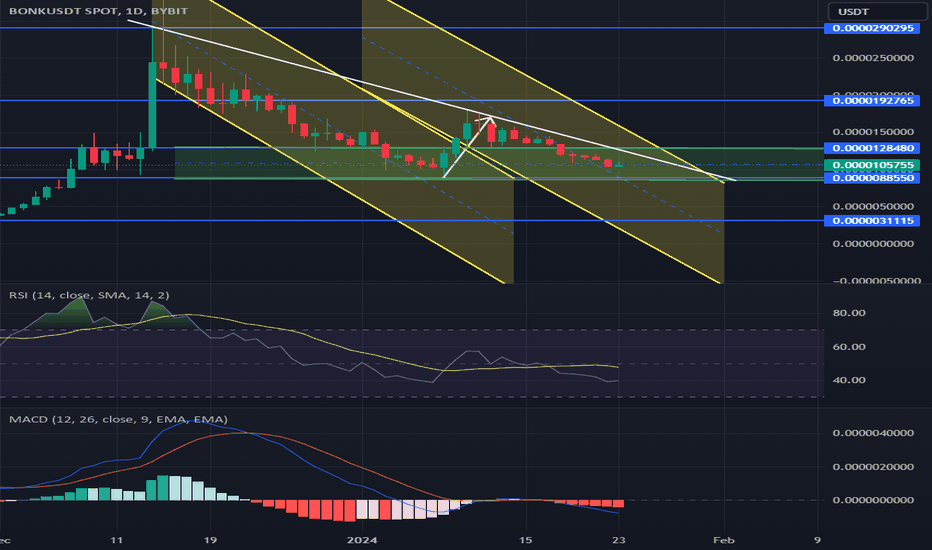Click the RSI 80.00 scale value
The width and height of the screenshot is (932, 550).
point(849,313)
